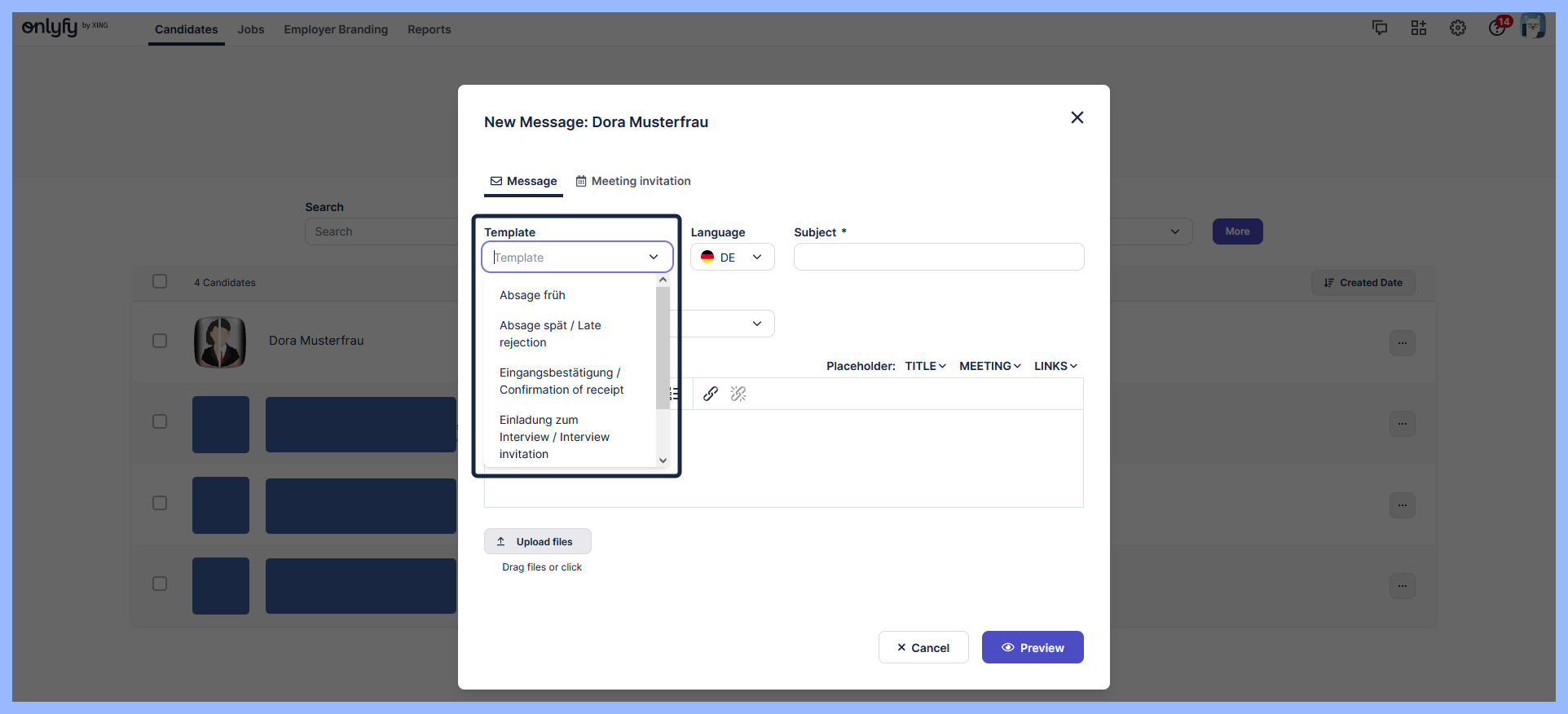Open the chat messages icon in header
Screen dimensions: 1568x714
[1380, 28]
